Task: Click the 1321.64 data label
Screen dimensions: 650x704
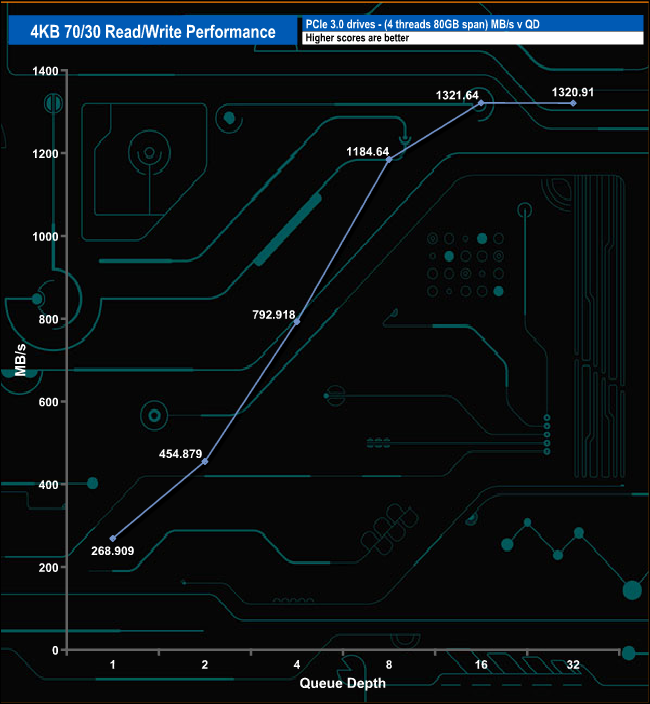Action: 457,95
